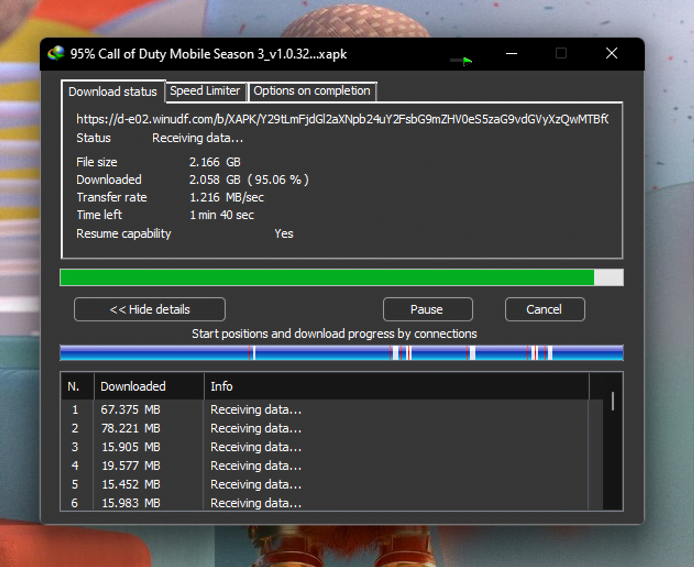Viewport: 694px width, 567px height.
Task: Open the Speed Limiter tab
Action: [x=205, y=91]
